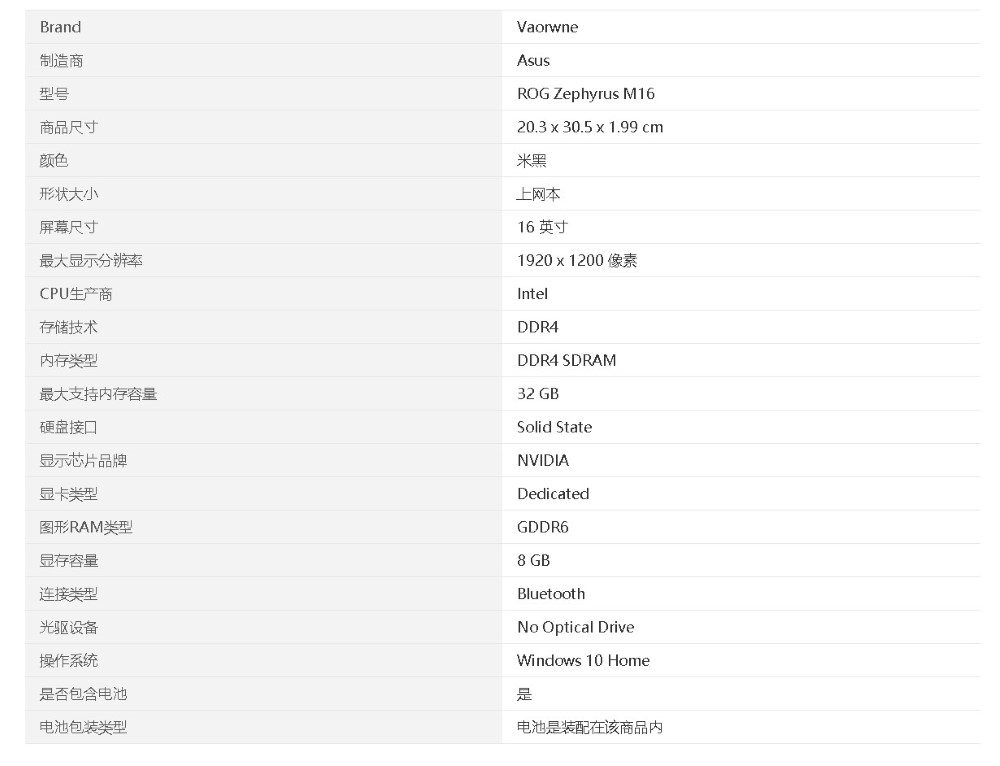The height and width of the screenshot is (766, 1000).
Task: Click the NVIDIA graphics chip brand value
Action: (x=542, y=461)
